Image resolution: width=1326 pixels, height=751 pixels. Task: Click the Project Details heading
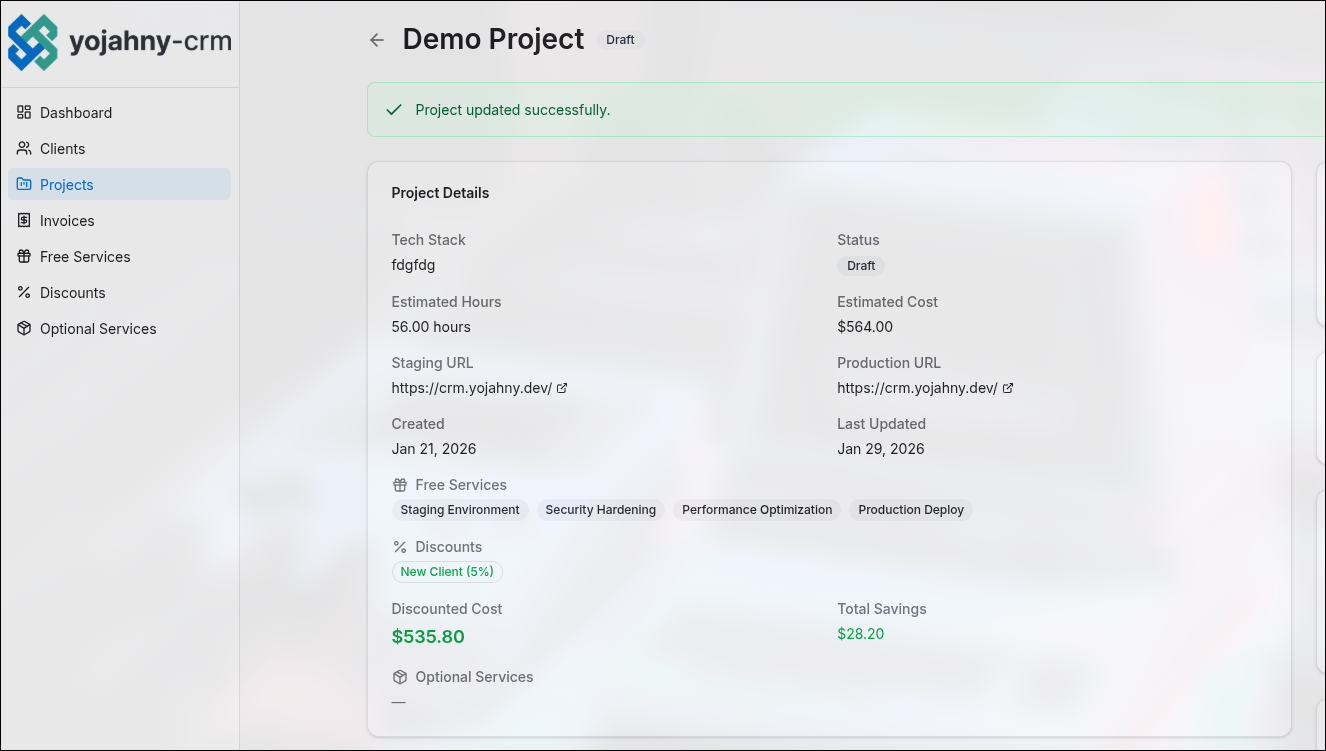pyautogui.click(x=440, y=193)
